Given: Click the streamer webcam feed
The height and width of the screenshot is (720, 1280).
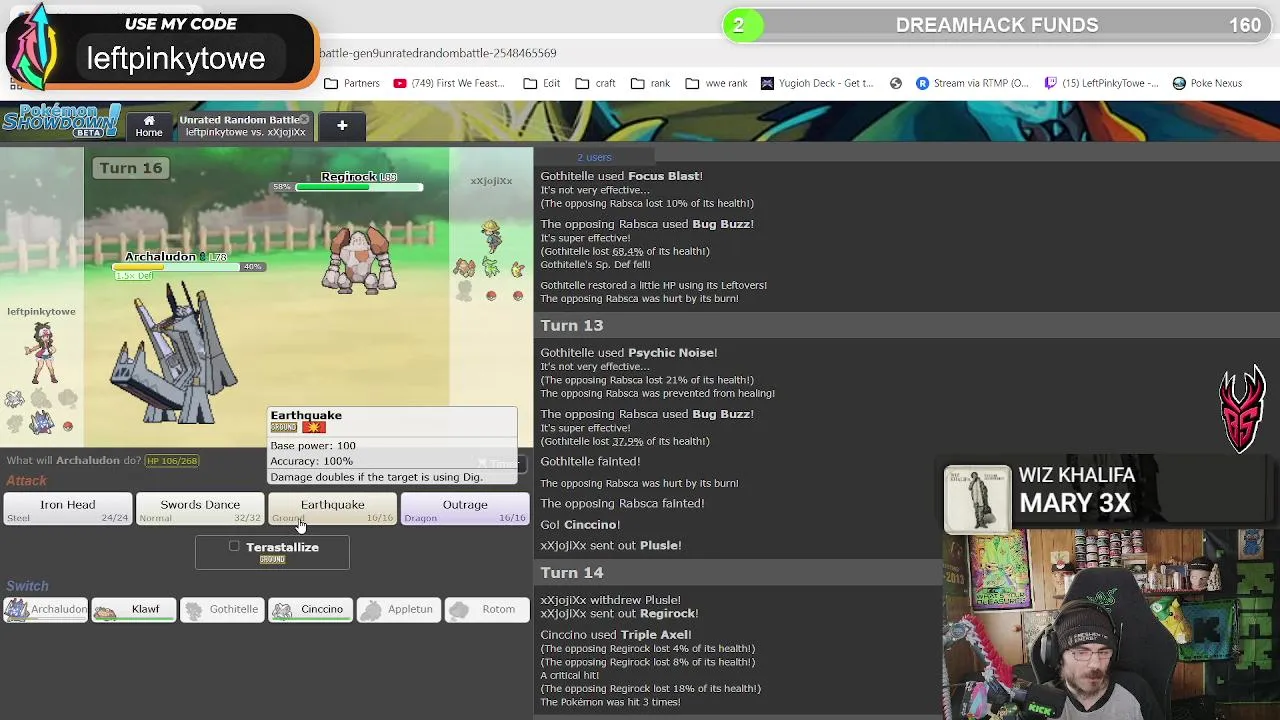Looking at the screenshot, I should click(x=1111, y=625).
